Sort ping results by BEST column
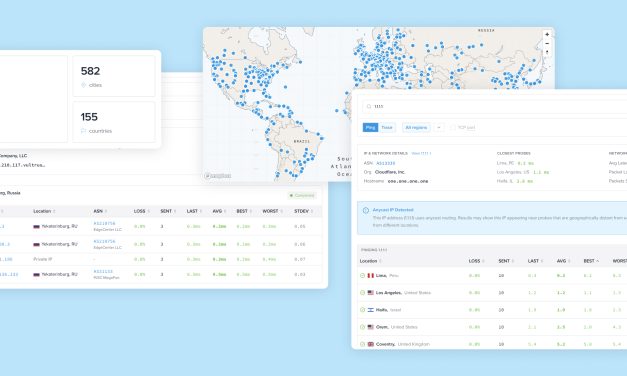 [x=591, y=261]
